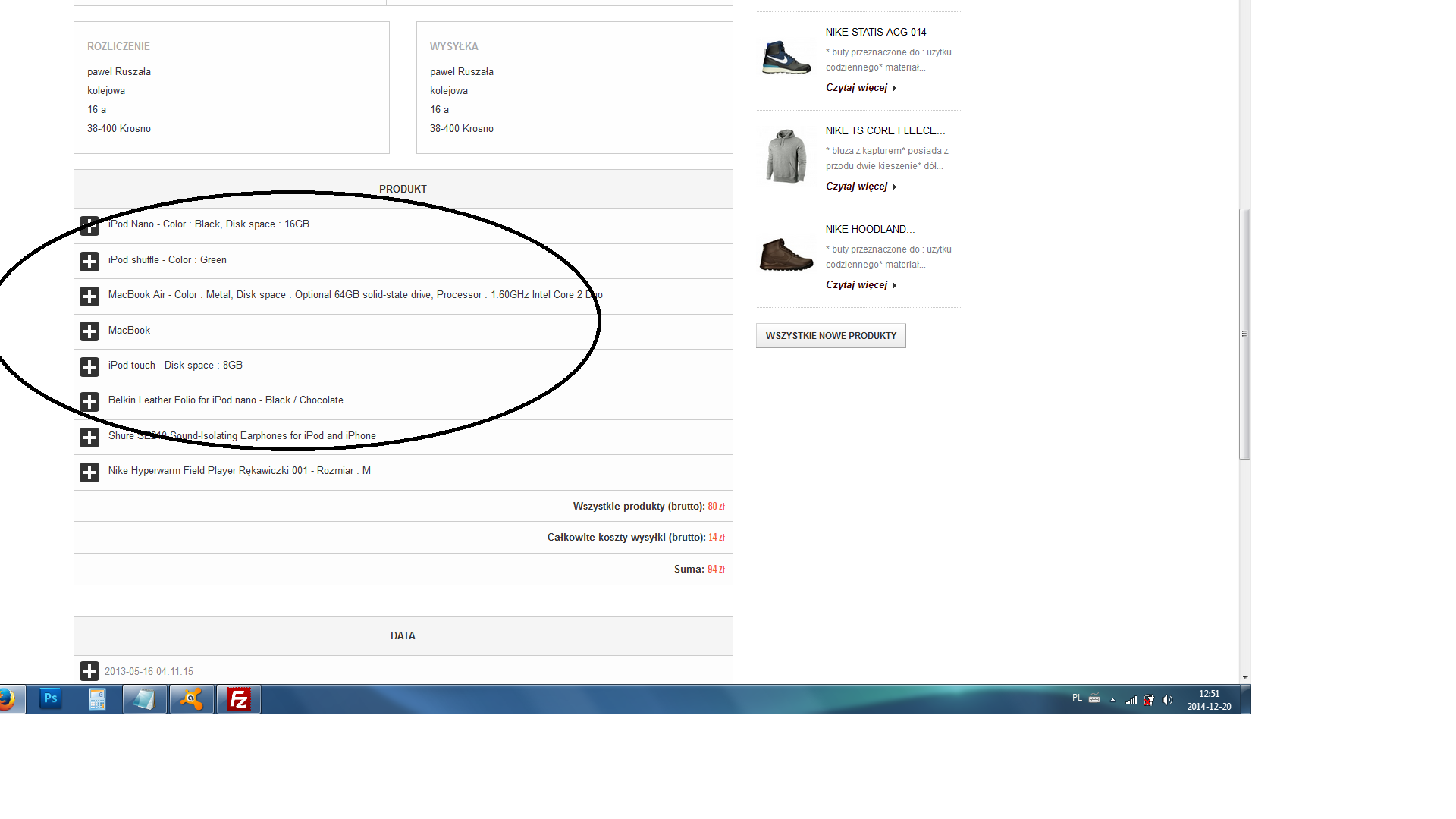The width and height of the screenshot is (1456, 819).
Task: Click the Nike TS Core Fleece hoodie thumbnail
Action: coord(786,156)
